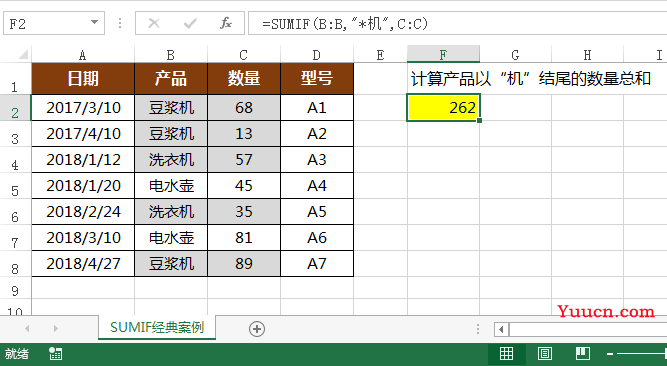Click quantity cell 68
The width and height of the screenshot is (667, 366).
click(x=244, y=108)
